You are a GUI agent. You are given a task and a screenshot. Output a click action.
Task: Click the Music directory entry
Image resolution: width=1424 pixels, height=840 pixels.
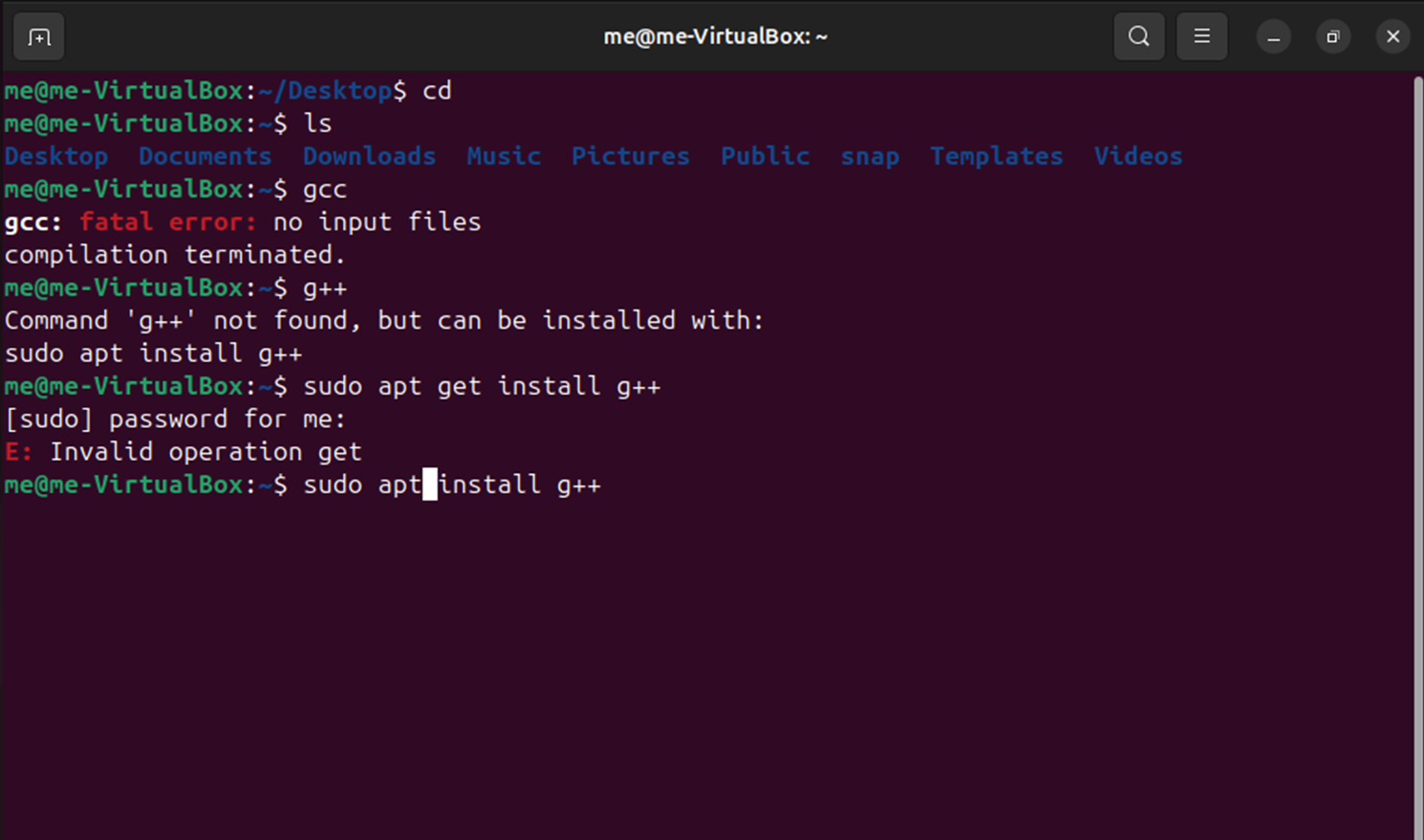[x=504, y=156]
